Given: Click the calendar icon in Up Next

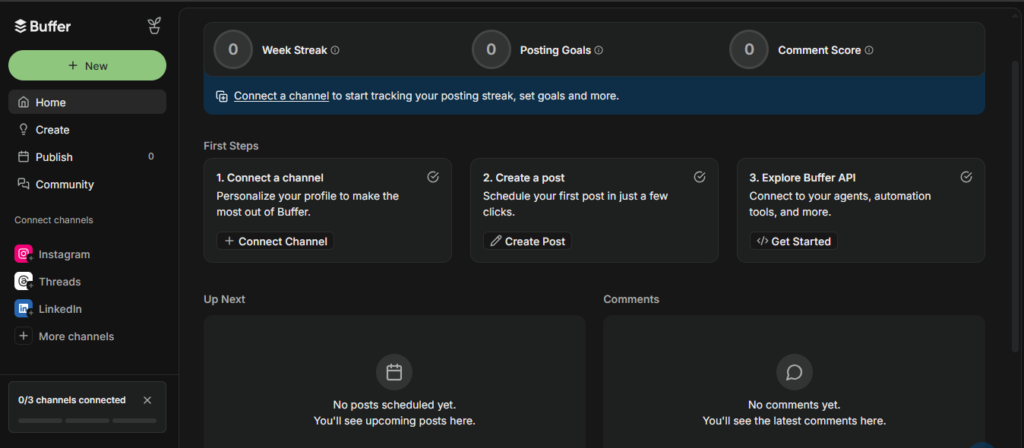Looking at the screenshot, I should 394,372.
